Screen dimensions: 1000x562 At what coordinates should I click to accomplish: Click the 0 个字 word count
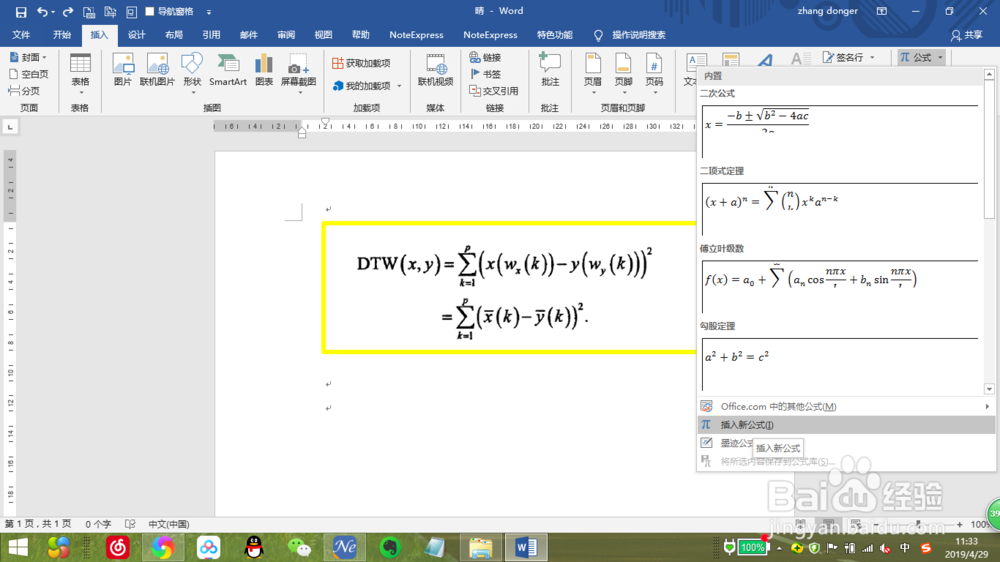click(98, 524)
